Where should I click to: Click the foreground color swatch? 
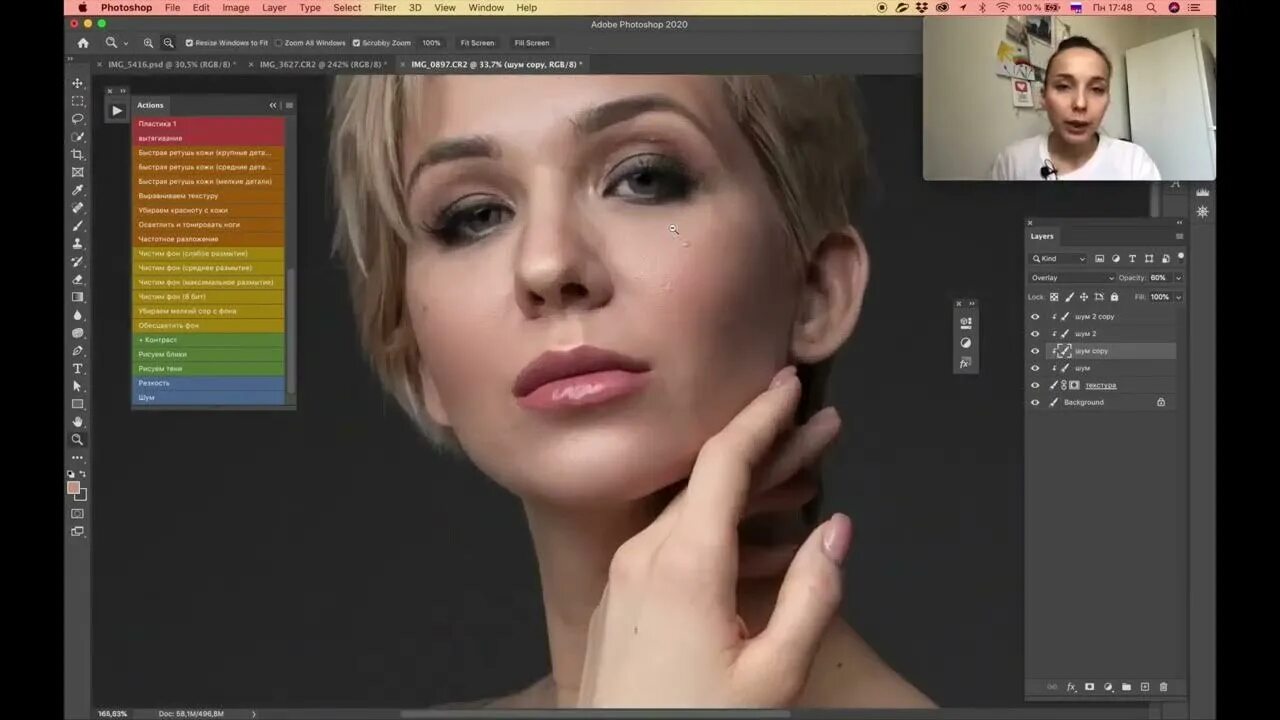[x=73, y=487]
